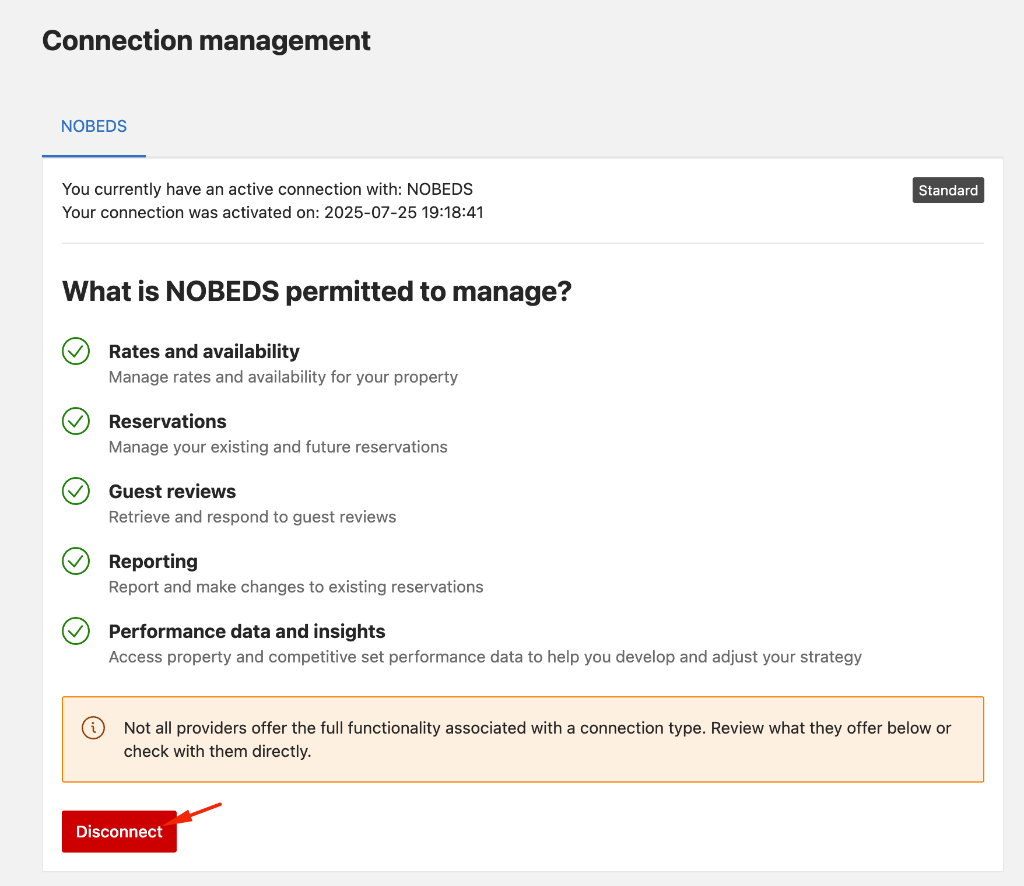Click the Connection management page heading
The image size is (1024, 886).
(x=206, y=41)
